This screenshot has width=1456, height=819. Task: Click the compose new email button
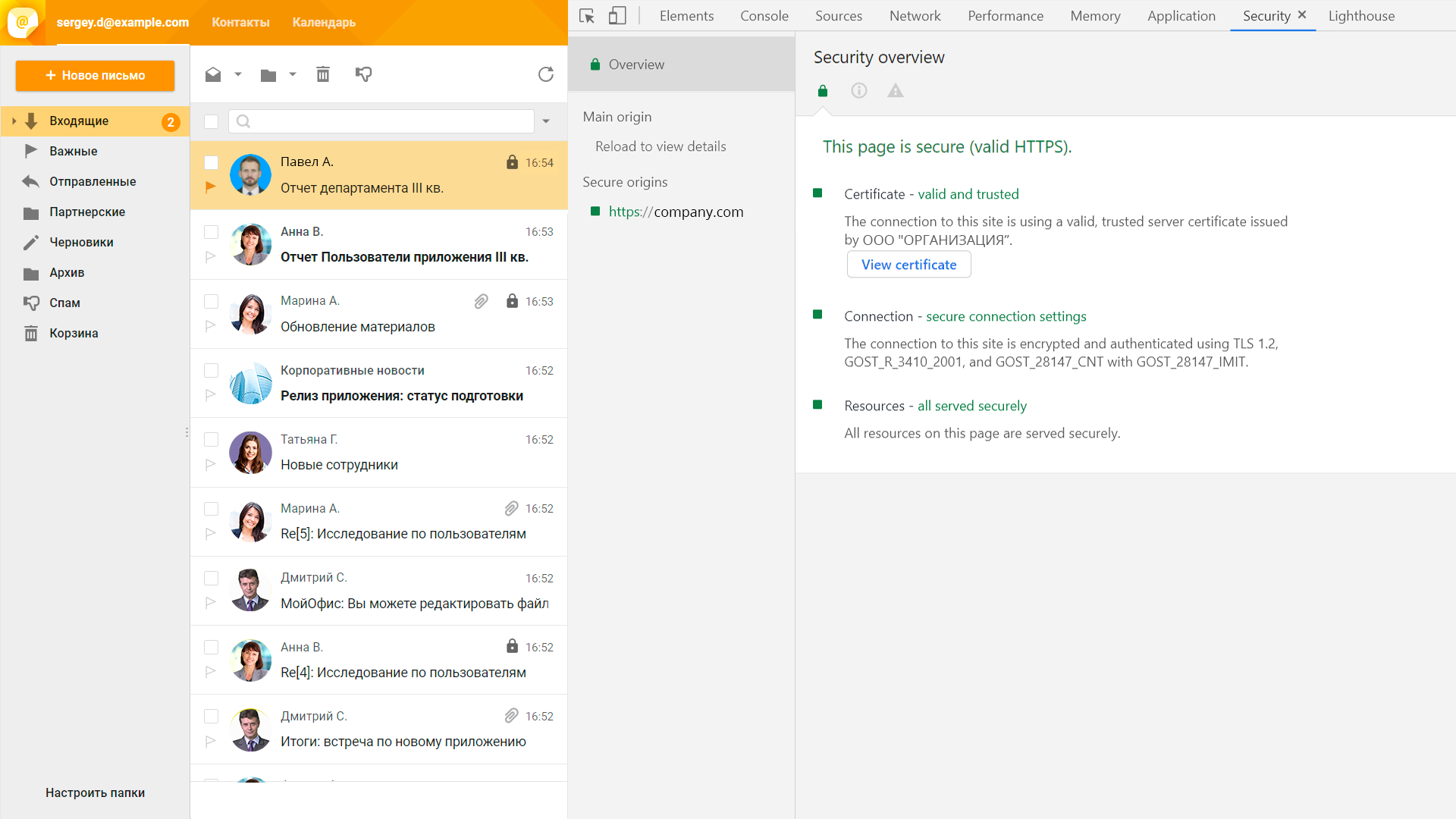point(95,75)
